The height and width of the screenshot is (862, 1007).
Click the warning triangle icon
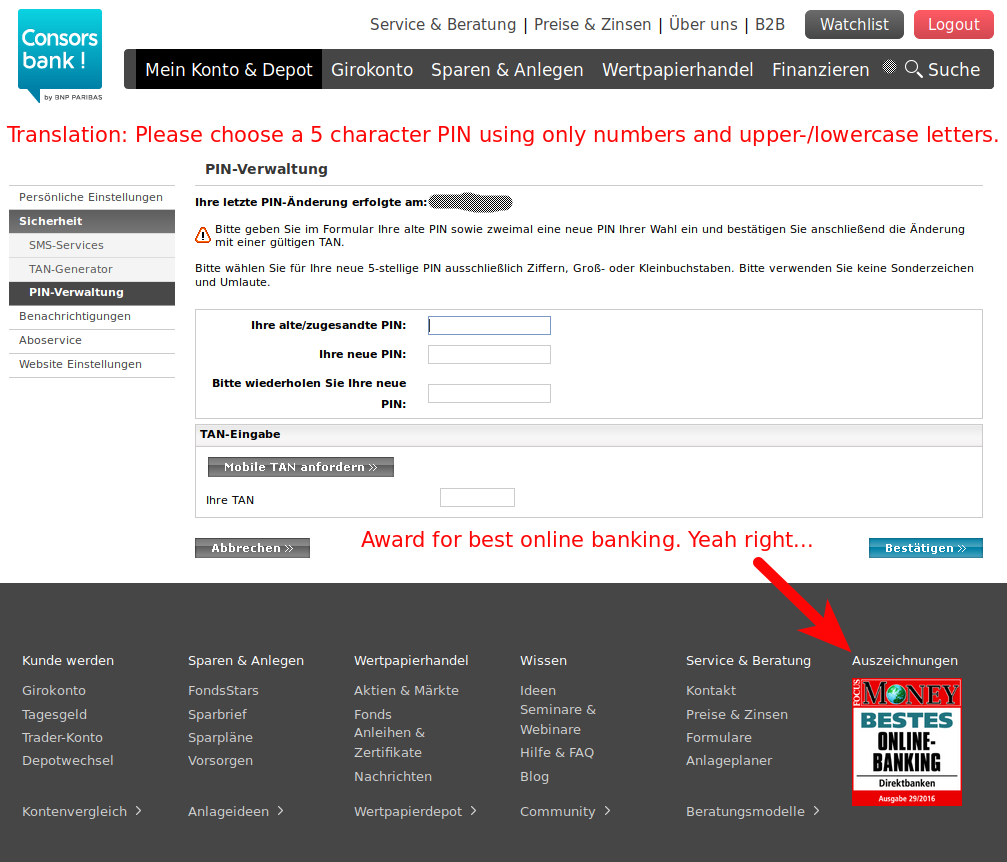tap(203, 235)
